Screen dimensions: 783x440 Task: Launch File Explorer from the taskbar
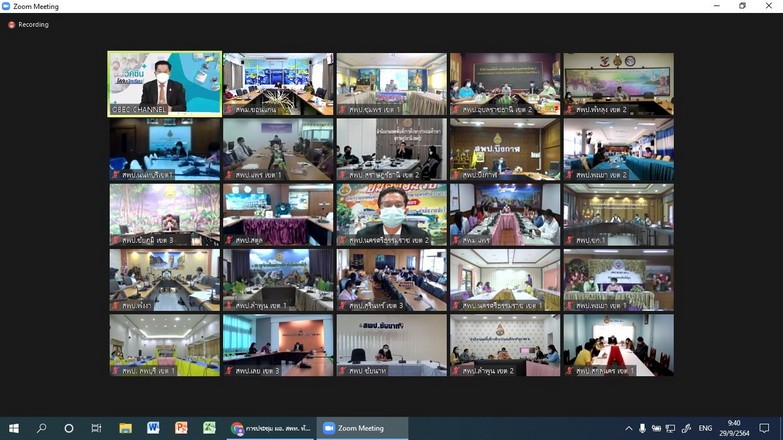click(x=125, y=428)
